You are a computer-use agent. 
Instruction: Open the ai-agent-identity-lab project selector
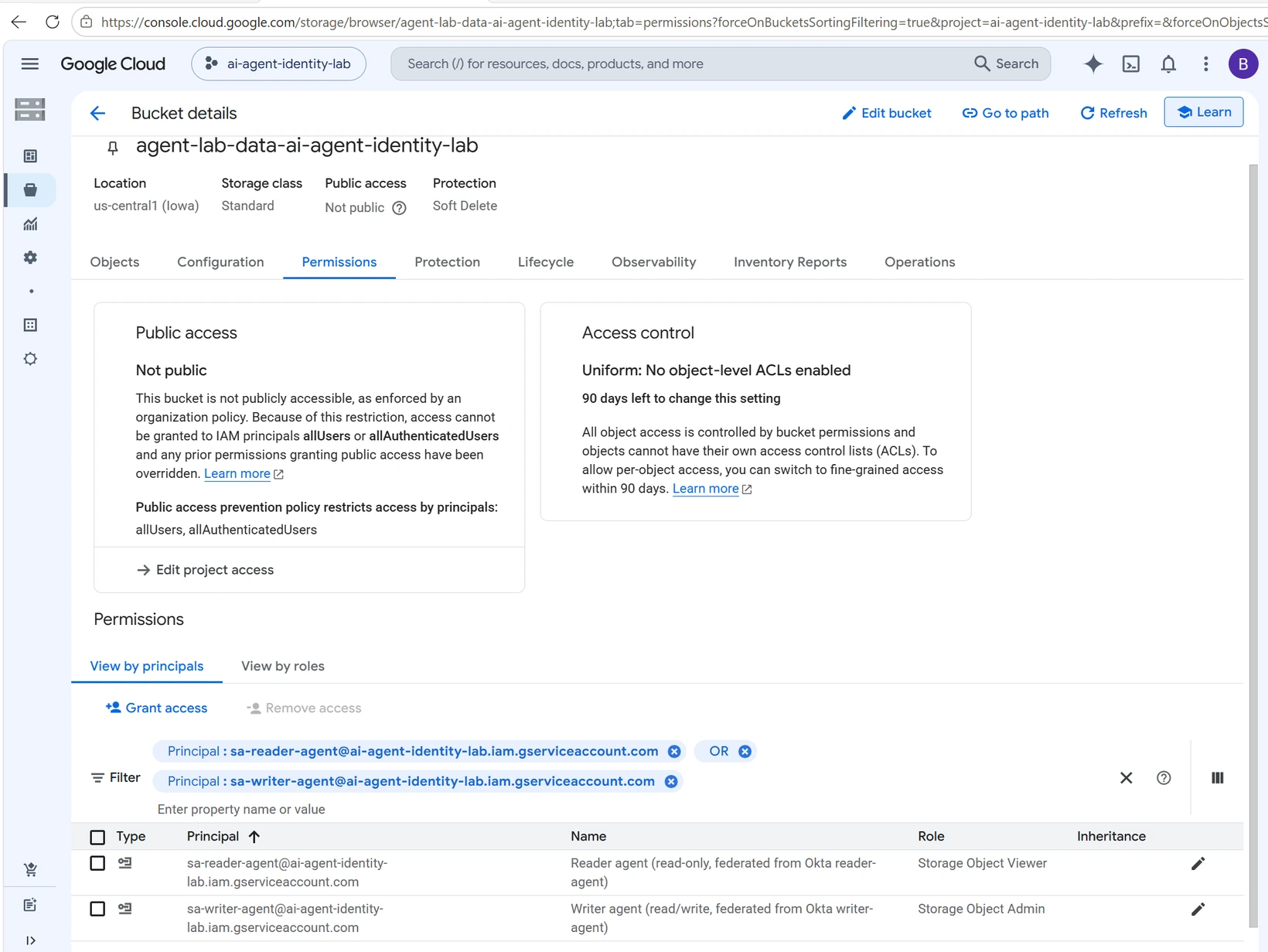pos(279,64)
